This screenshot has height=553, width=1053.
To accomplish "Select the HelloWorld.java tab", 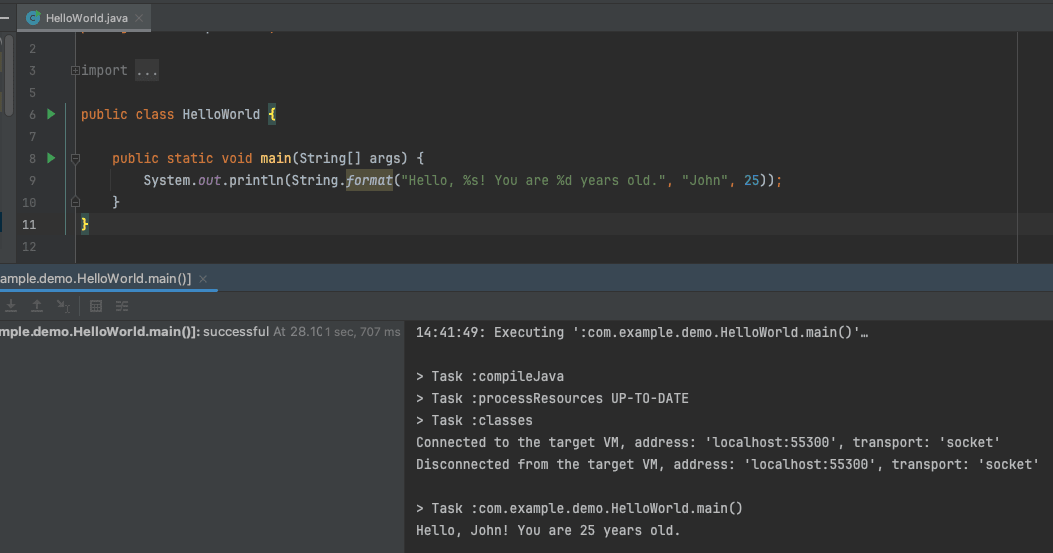I will click(84, 18).
